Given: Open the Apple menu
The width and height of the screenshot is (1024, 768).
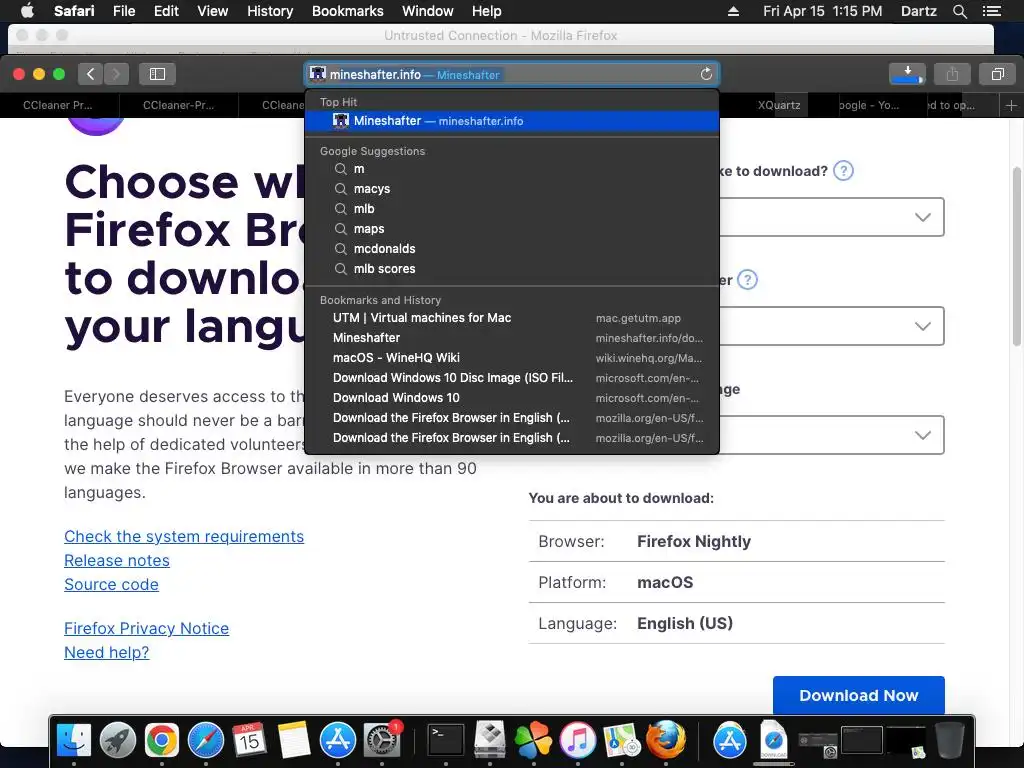Looking at the screenshot, I should [27, 11].
